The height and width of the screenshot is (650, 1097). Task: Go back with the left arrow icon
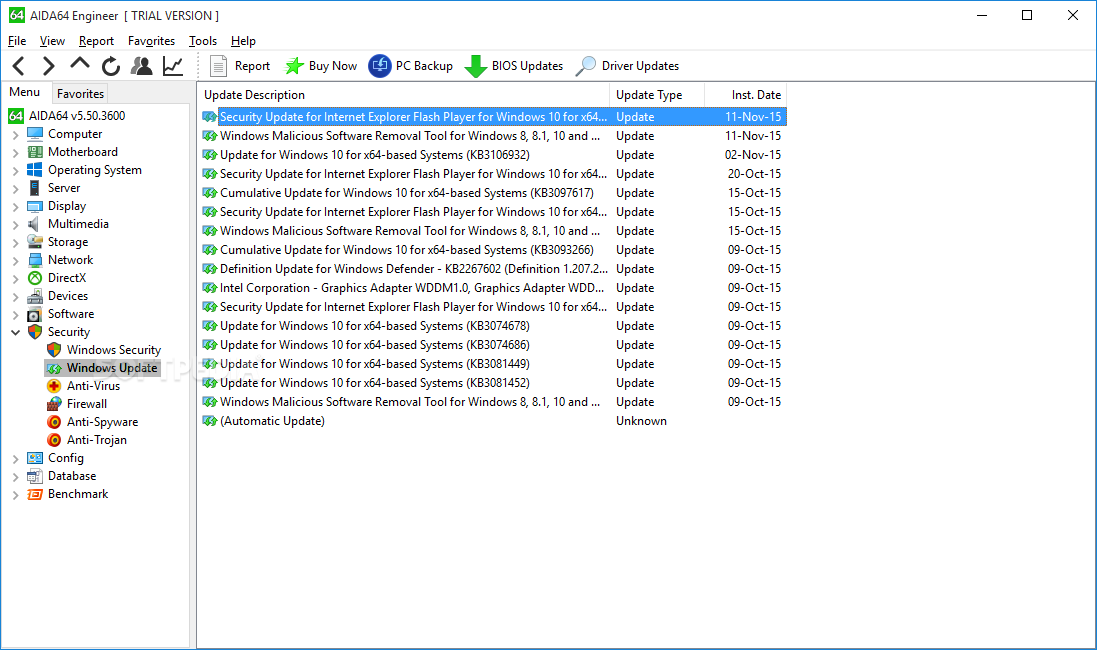pos(19,66)
